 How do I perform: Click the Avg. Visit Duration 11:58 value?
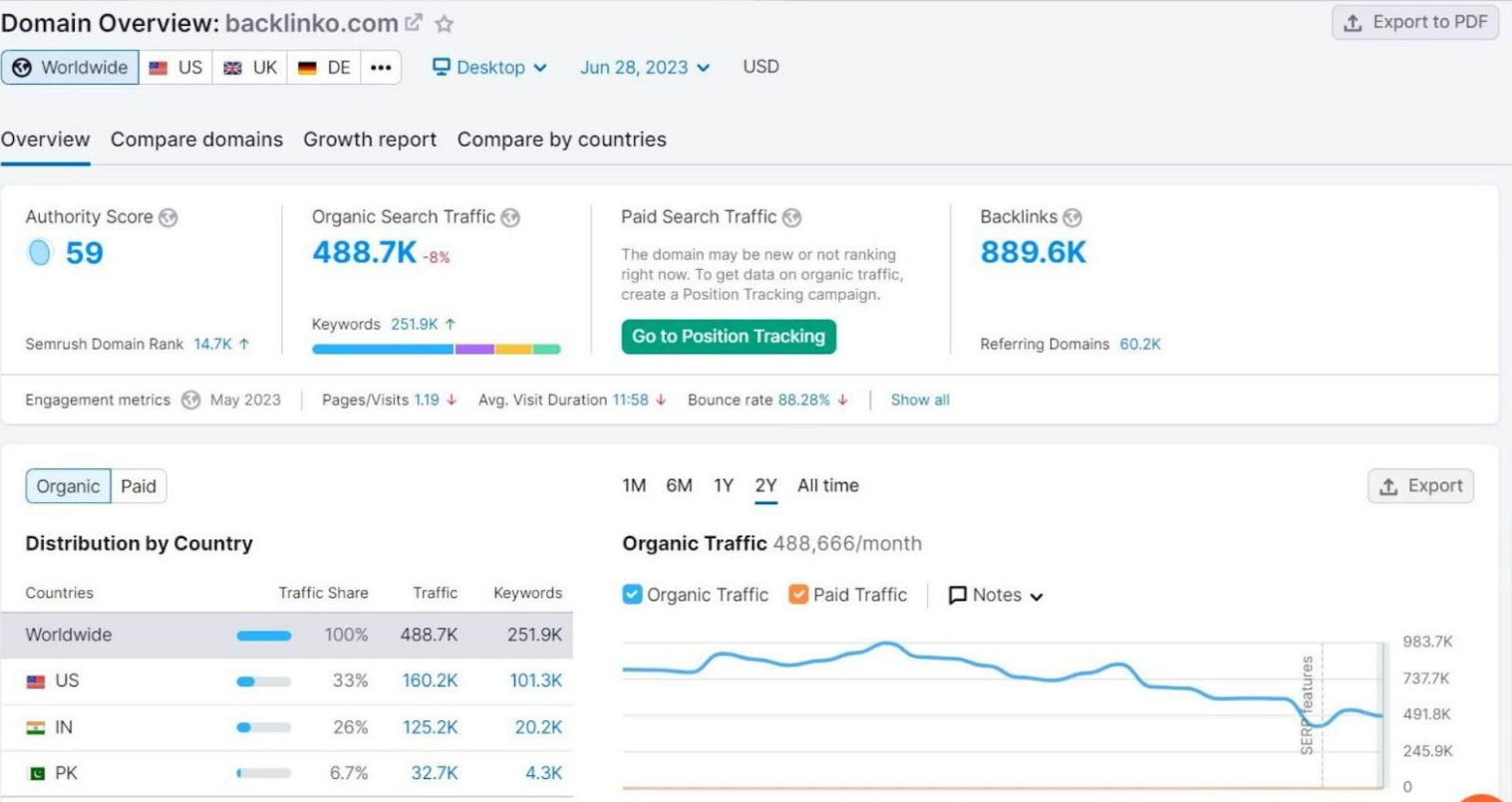(x=630, y=400)
